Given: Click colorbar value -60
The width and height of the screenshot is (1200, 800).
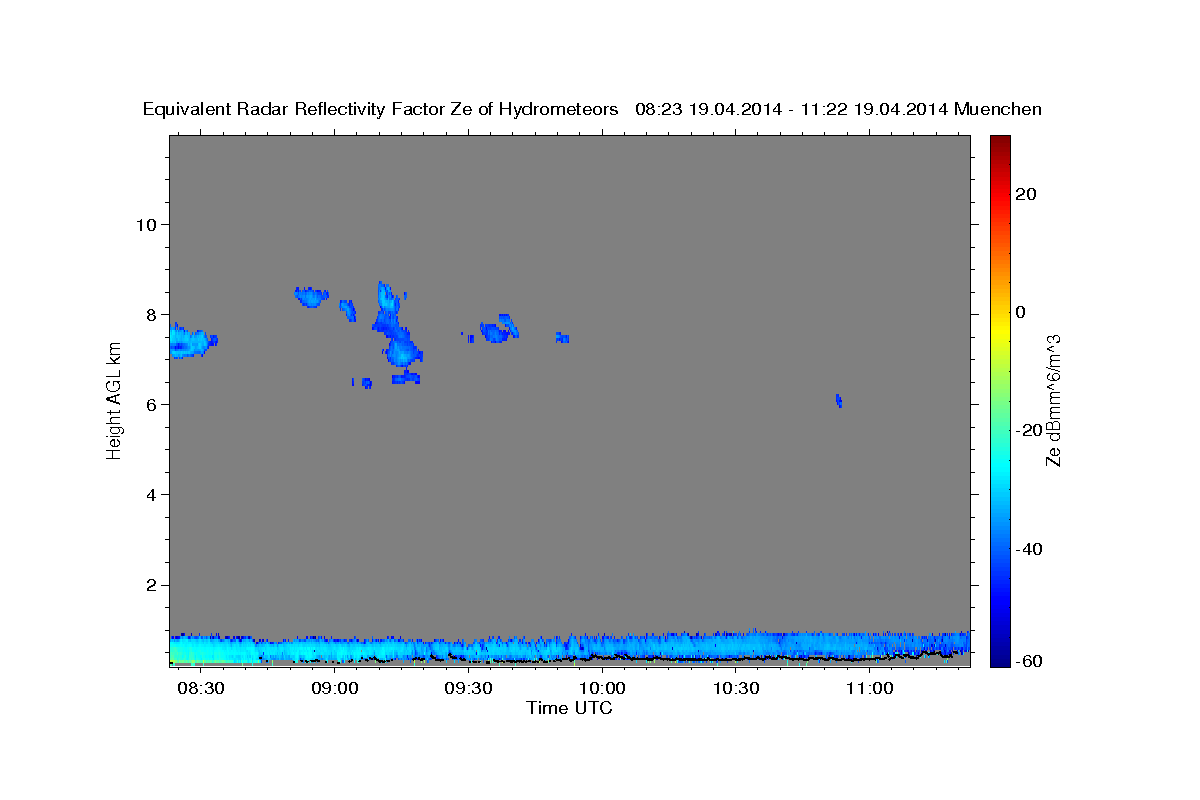Looking at the screenshot, I should pos(1028,661).
